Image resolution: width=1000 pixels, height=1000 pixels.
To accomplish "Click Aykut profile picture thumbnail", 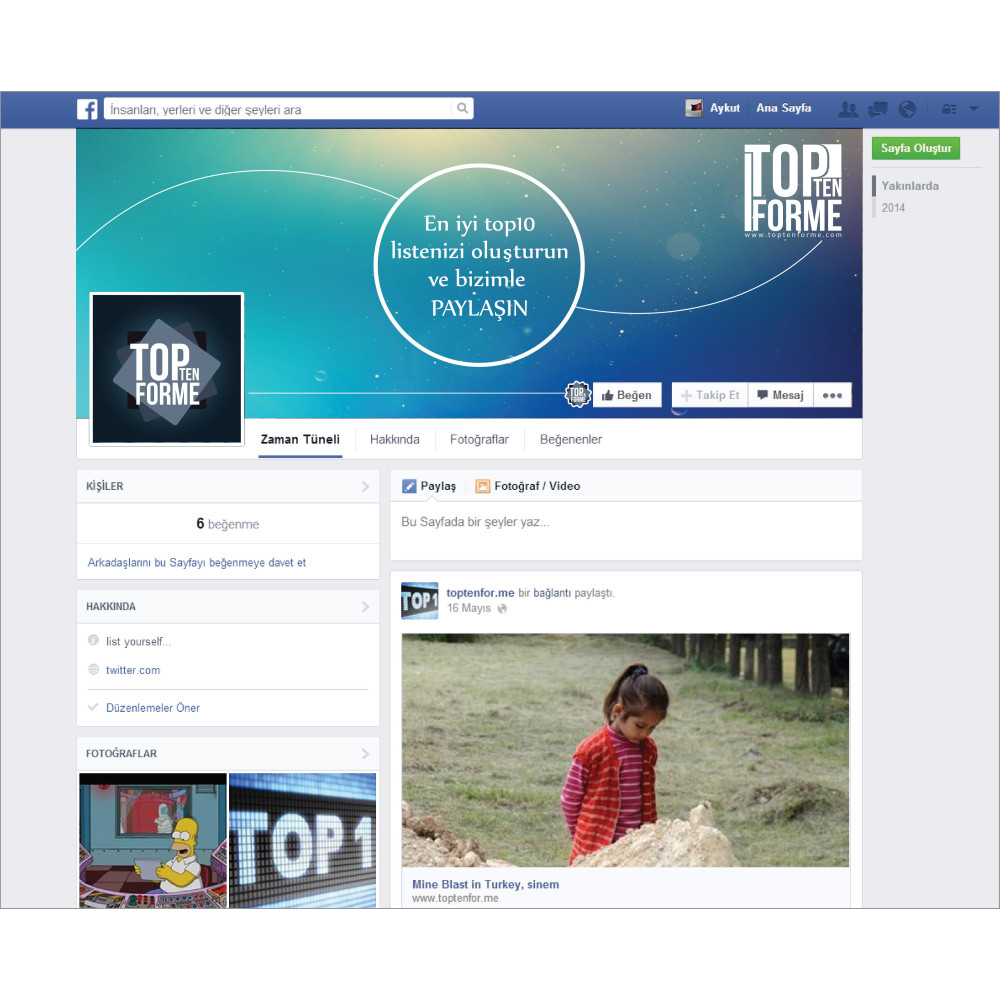I will point(694,108).
